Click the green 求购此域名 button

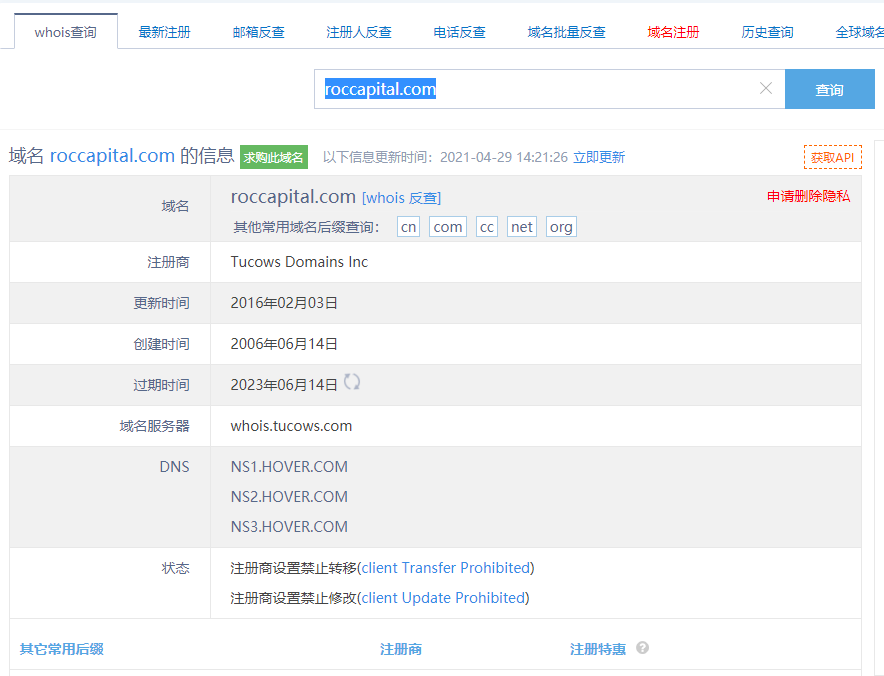[x=274, y=157]
